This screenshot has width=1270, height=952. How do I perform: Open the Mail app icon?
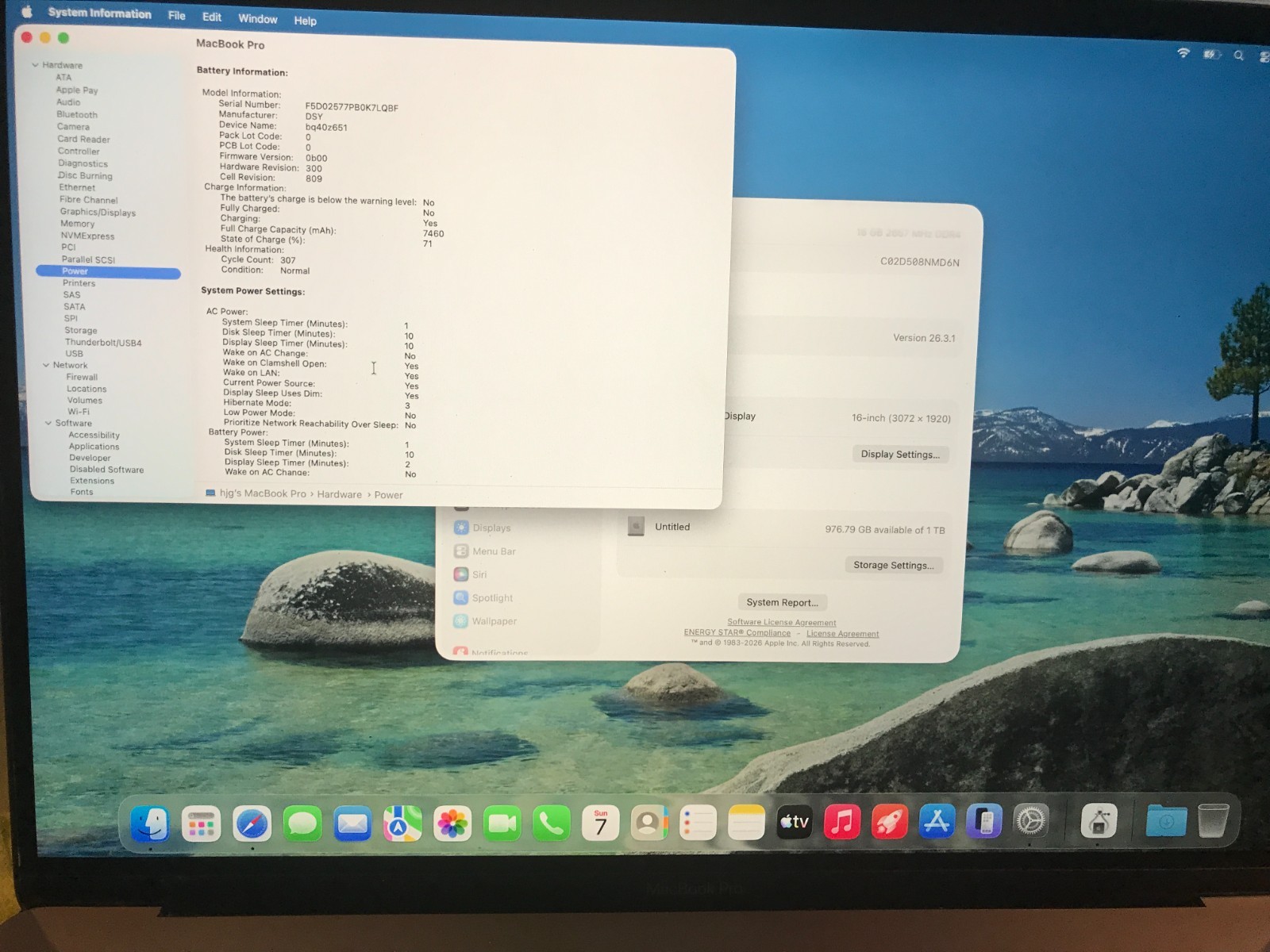(x=352, y=824)
